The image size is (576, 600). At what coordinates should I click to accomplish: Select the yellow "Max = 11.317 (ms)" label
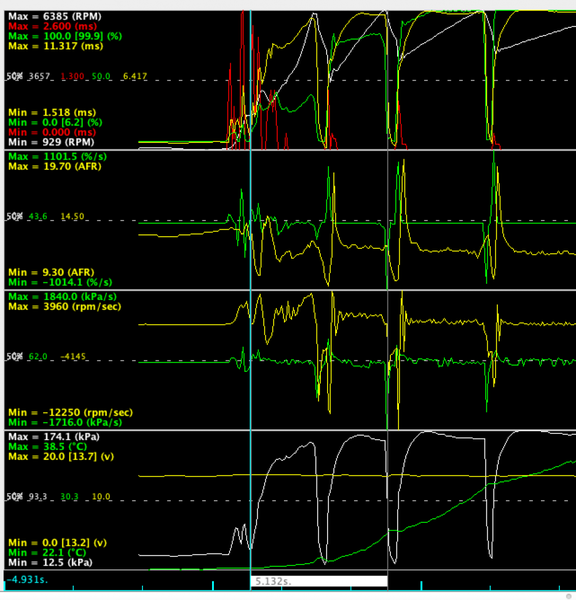point(55,46)
